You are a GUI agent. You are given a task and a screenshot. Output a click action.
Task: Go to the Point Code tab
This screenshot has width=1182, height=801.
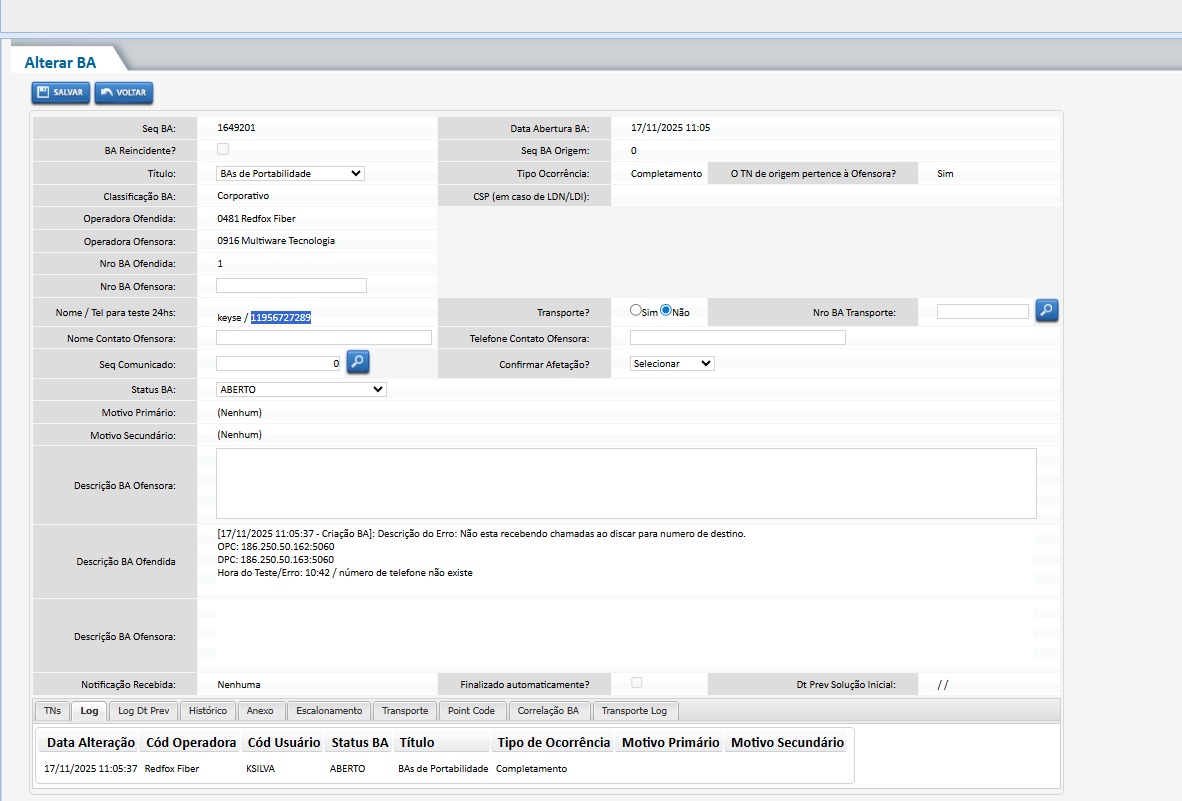471,711
